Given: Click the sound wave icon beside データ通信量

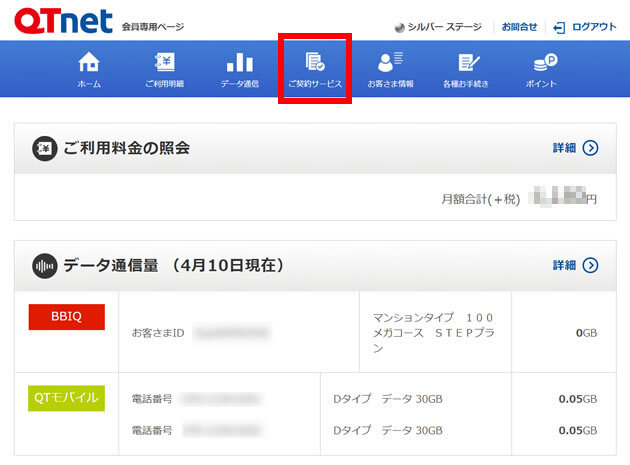Looking at the screenshot, I should [x=44, y=265].
